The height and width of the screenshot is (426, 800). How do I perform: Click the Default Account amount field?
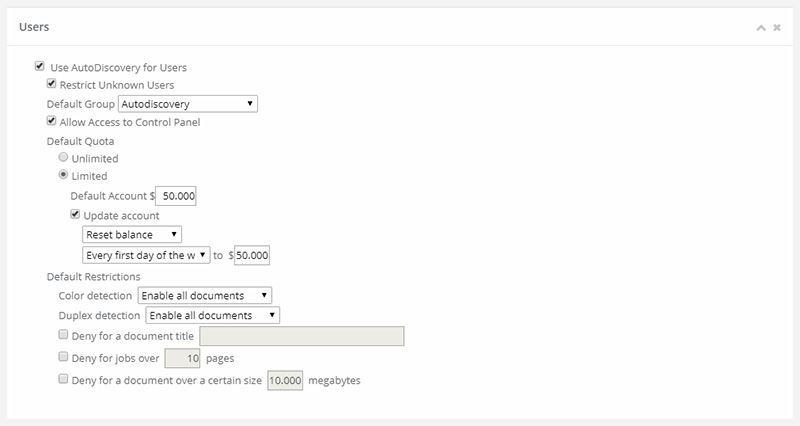click(x=177, y=197)
